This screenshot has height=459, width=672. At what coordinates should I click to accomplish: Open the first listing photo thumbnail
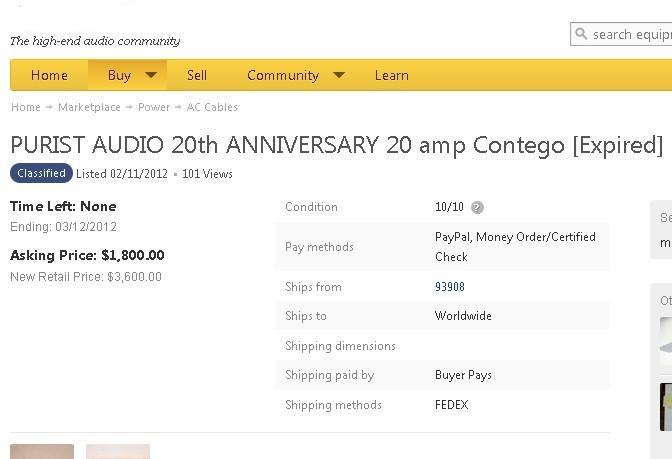pos(42,451)
